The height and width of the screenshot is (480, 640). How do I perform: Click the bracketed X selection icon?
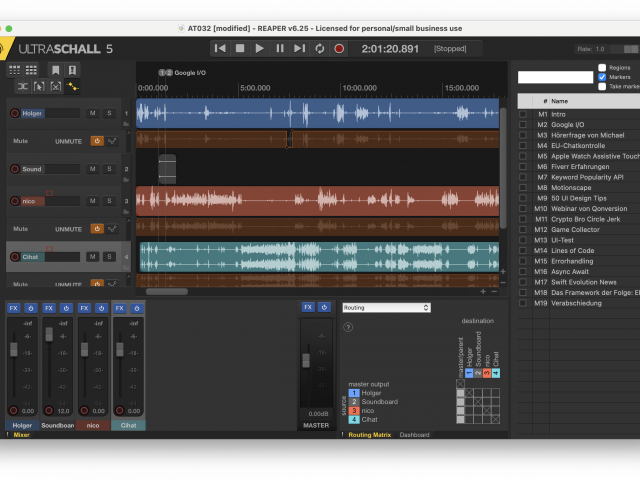tap(56, 87)
